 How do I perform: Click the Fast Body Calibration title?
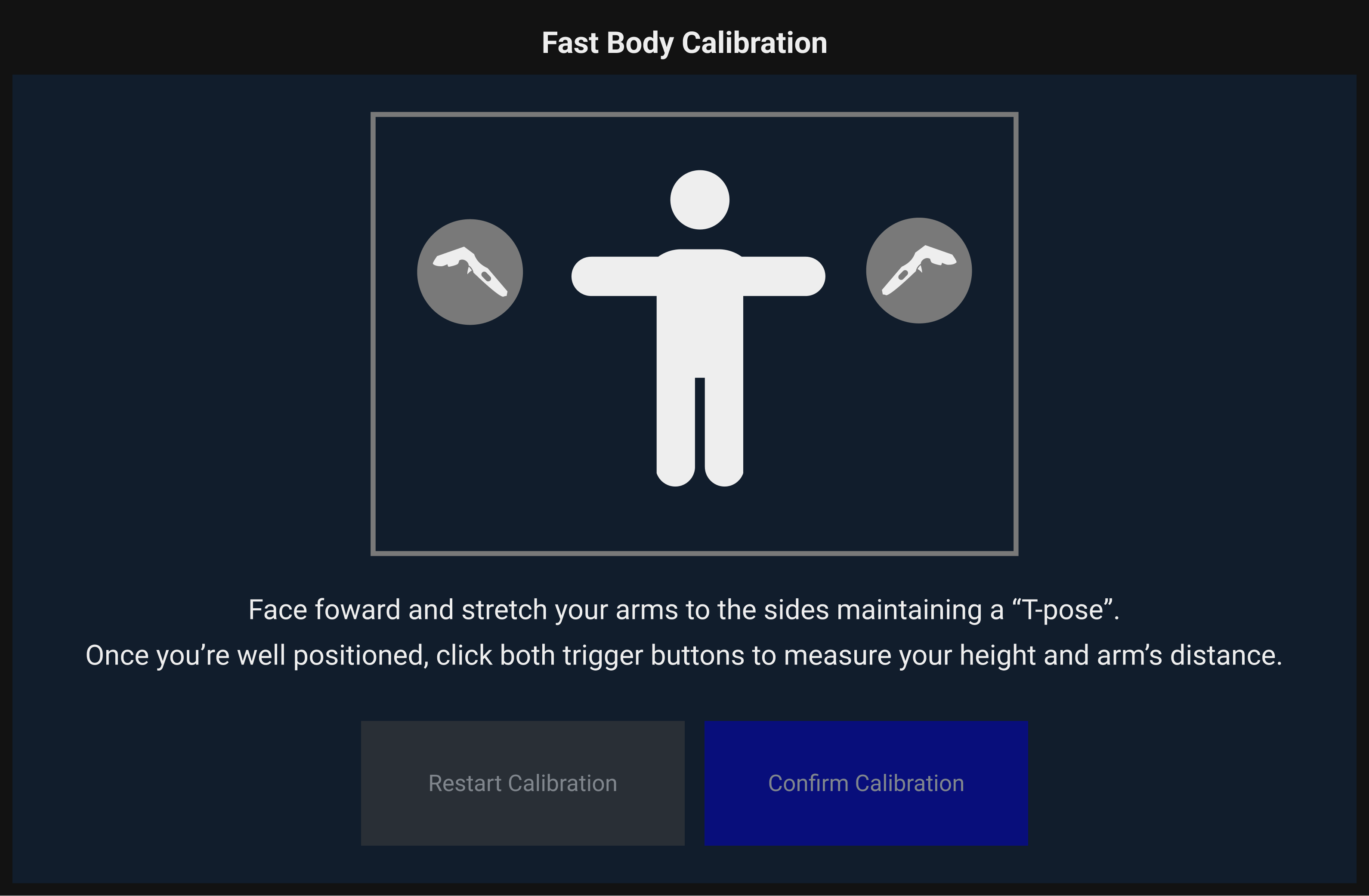pyautogui.click(x=684, y=43)
